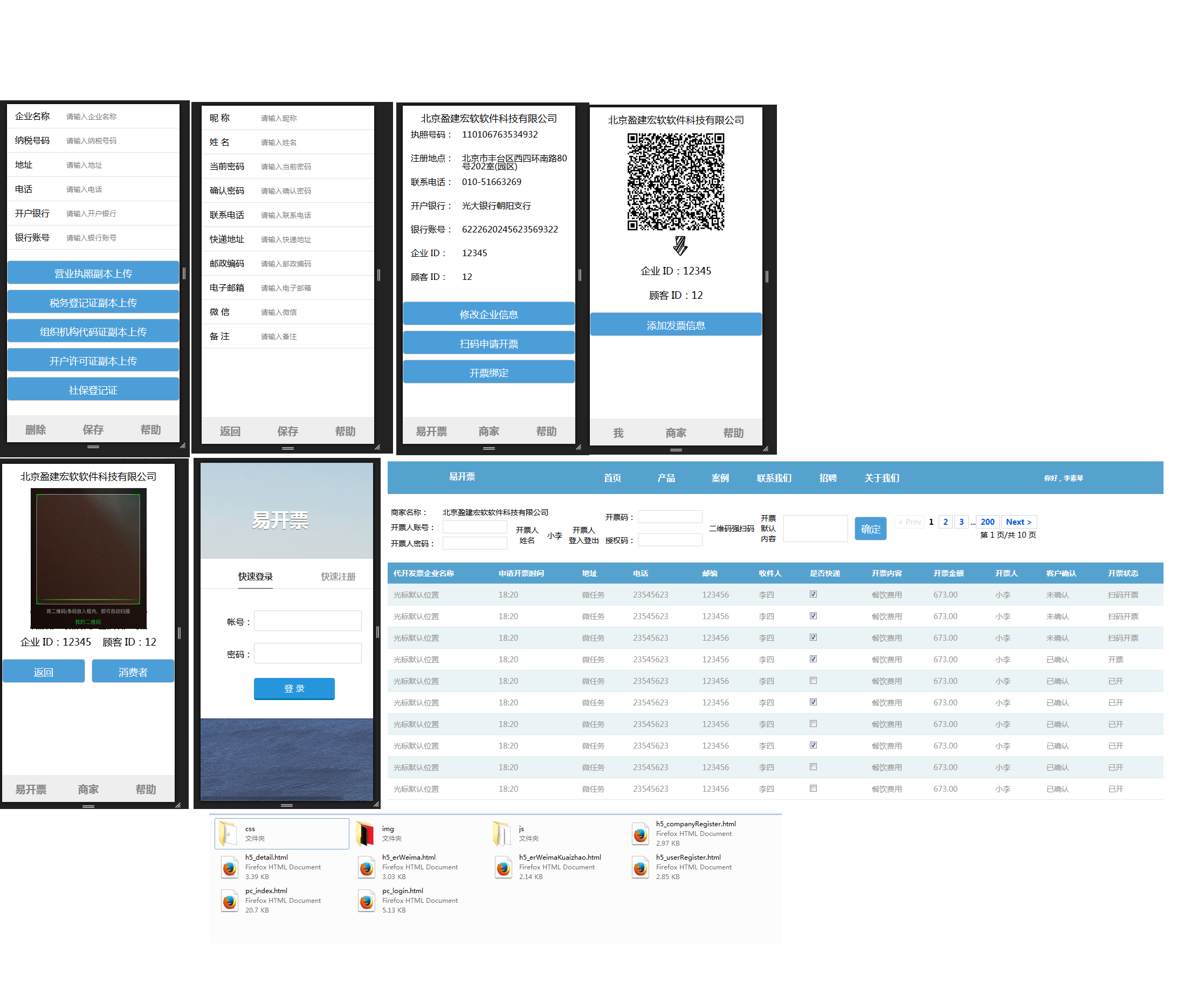
Task: Click 修改企业信息 button
Action: pos(488,313)
